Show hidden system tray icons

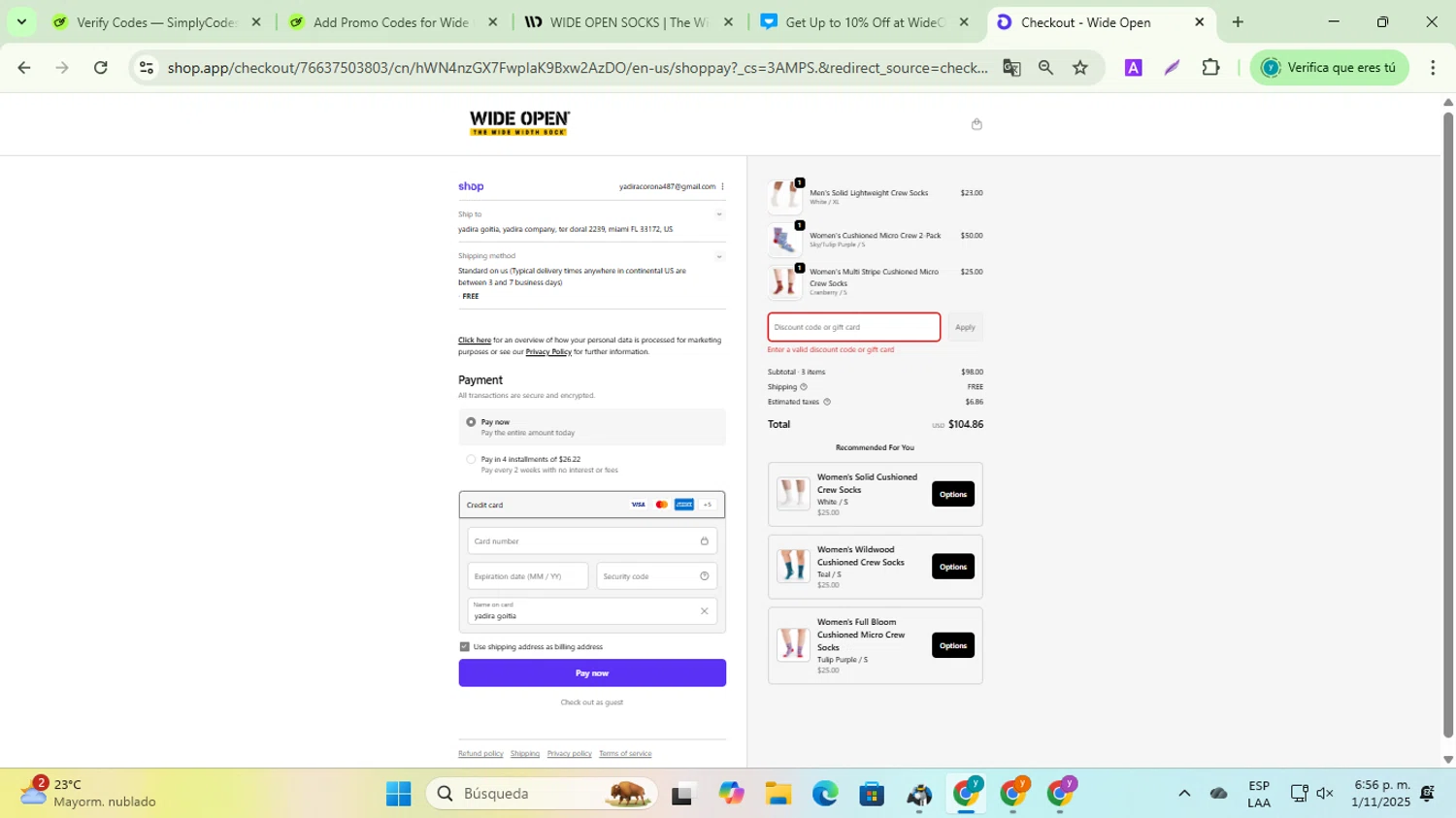coord(1184,794)
